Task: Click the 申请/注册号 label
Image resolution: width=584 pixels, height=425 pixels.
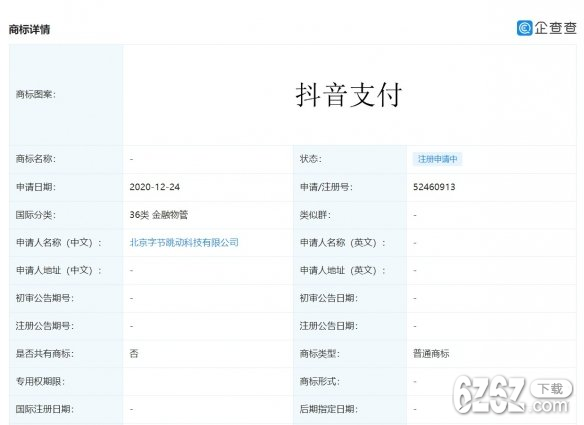Action: click(326, 187)
